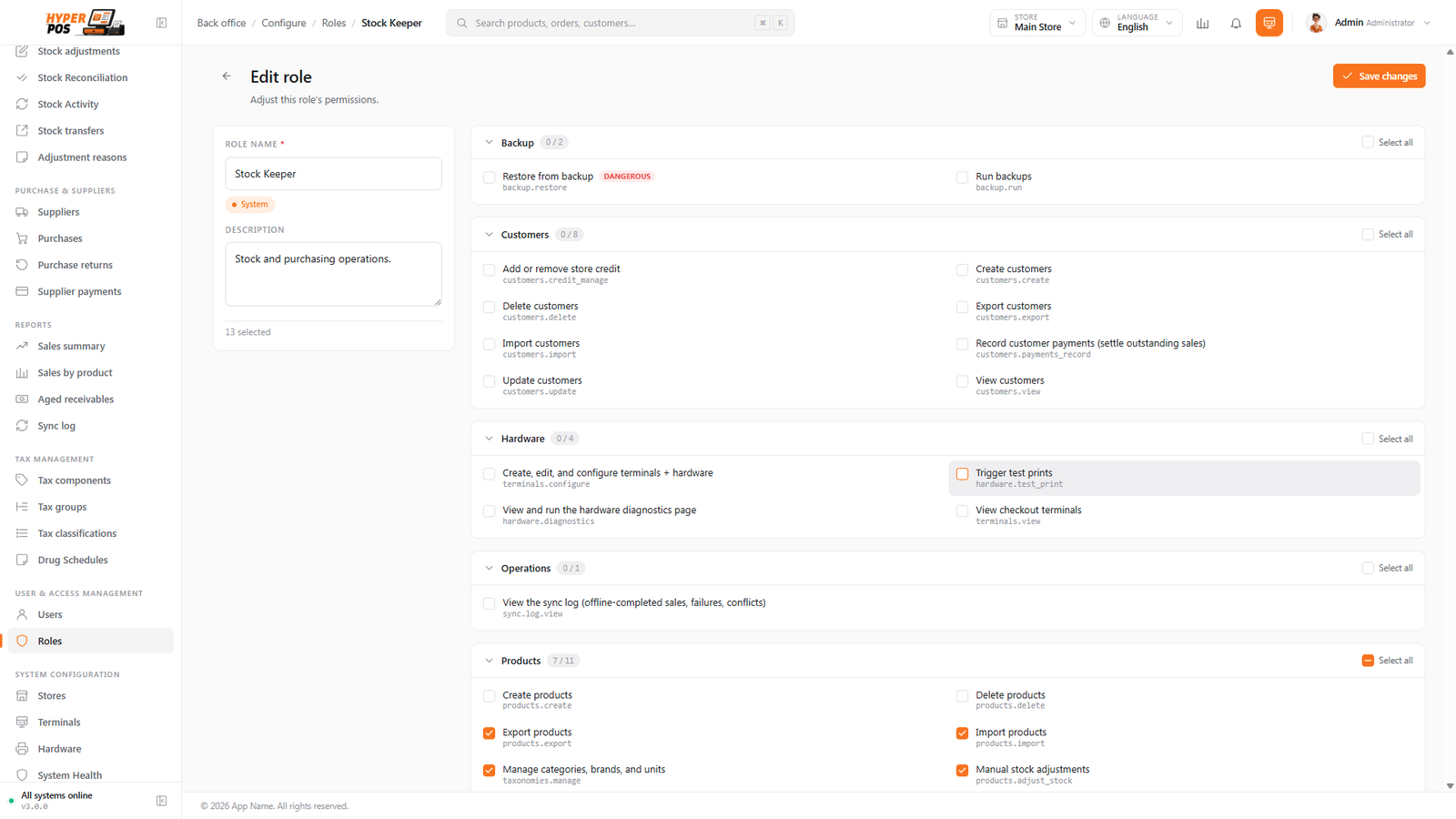Viewport: 1456px width, 819px height.
Task: Open the orange POS terminal icon
Action: click(1269, 23)
